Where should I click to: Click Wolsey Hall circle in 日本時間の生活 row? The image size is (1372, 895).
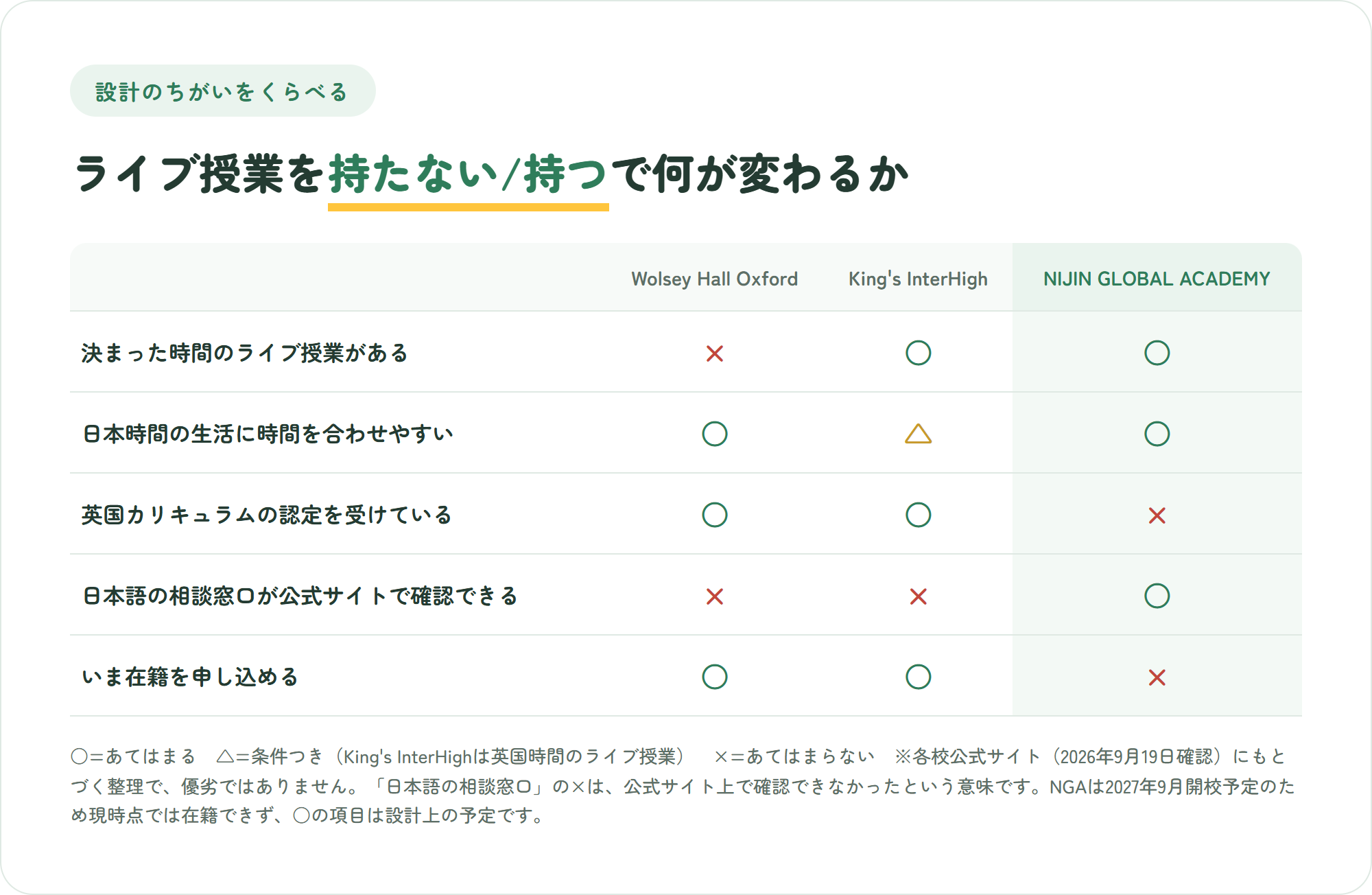click(x=715, y=434)
